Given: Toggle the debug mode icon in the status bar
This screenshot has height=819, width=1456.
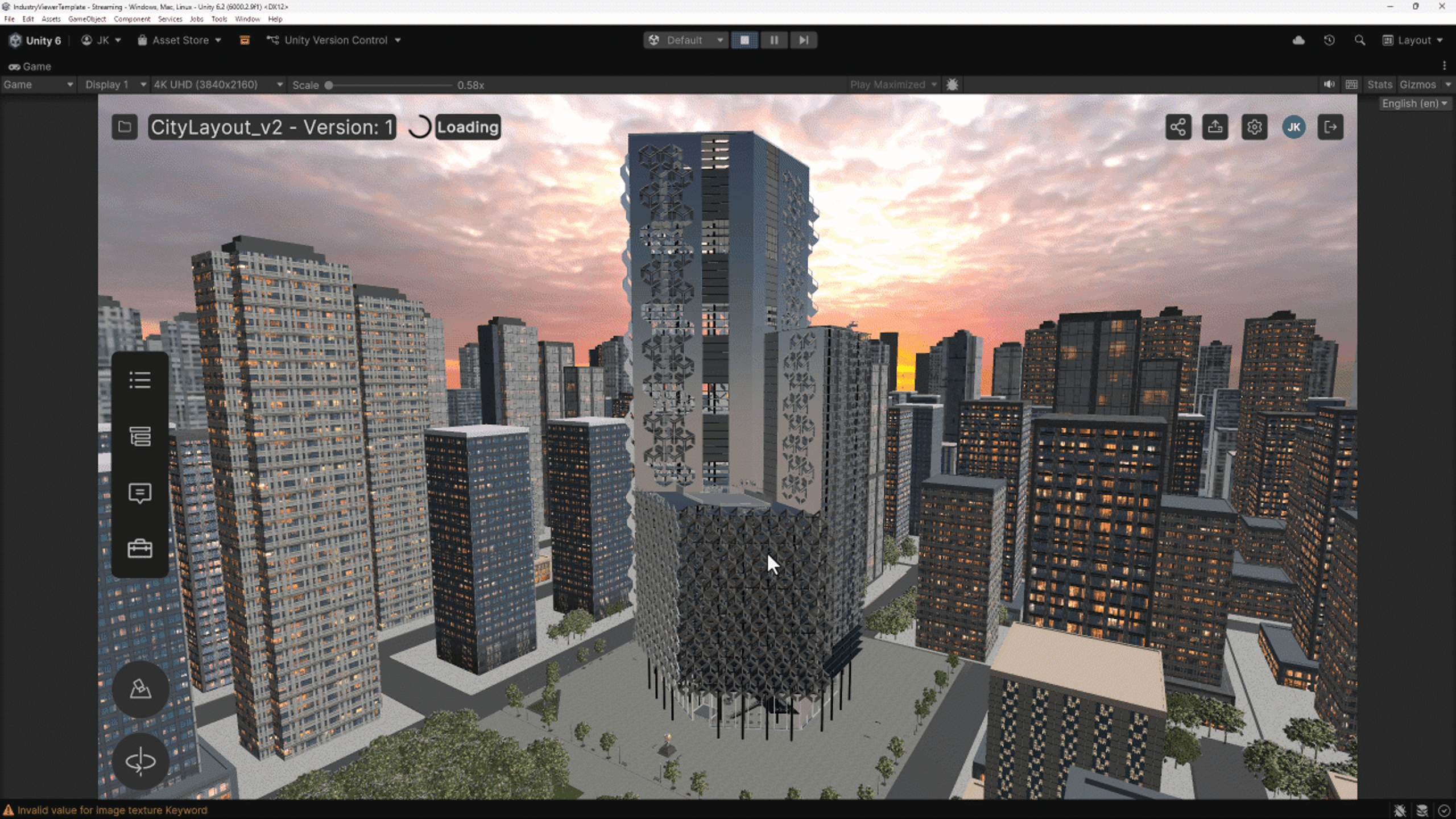Looking at the screenshot, I should [x=1400, y=810].
